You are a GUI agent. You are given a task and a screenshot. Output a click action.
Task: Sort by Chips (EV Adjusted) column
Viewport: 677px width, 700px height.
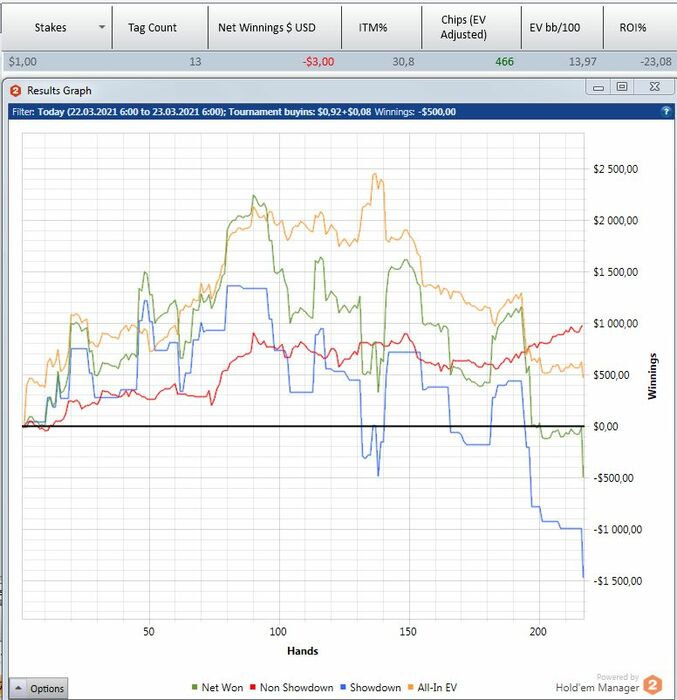(463, 27)
